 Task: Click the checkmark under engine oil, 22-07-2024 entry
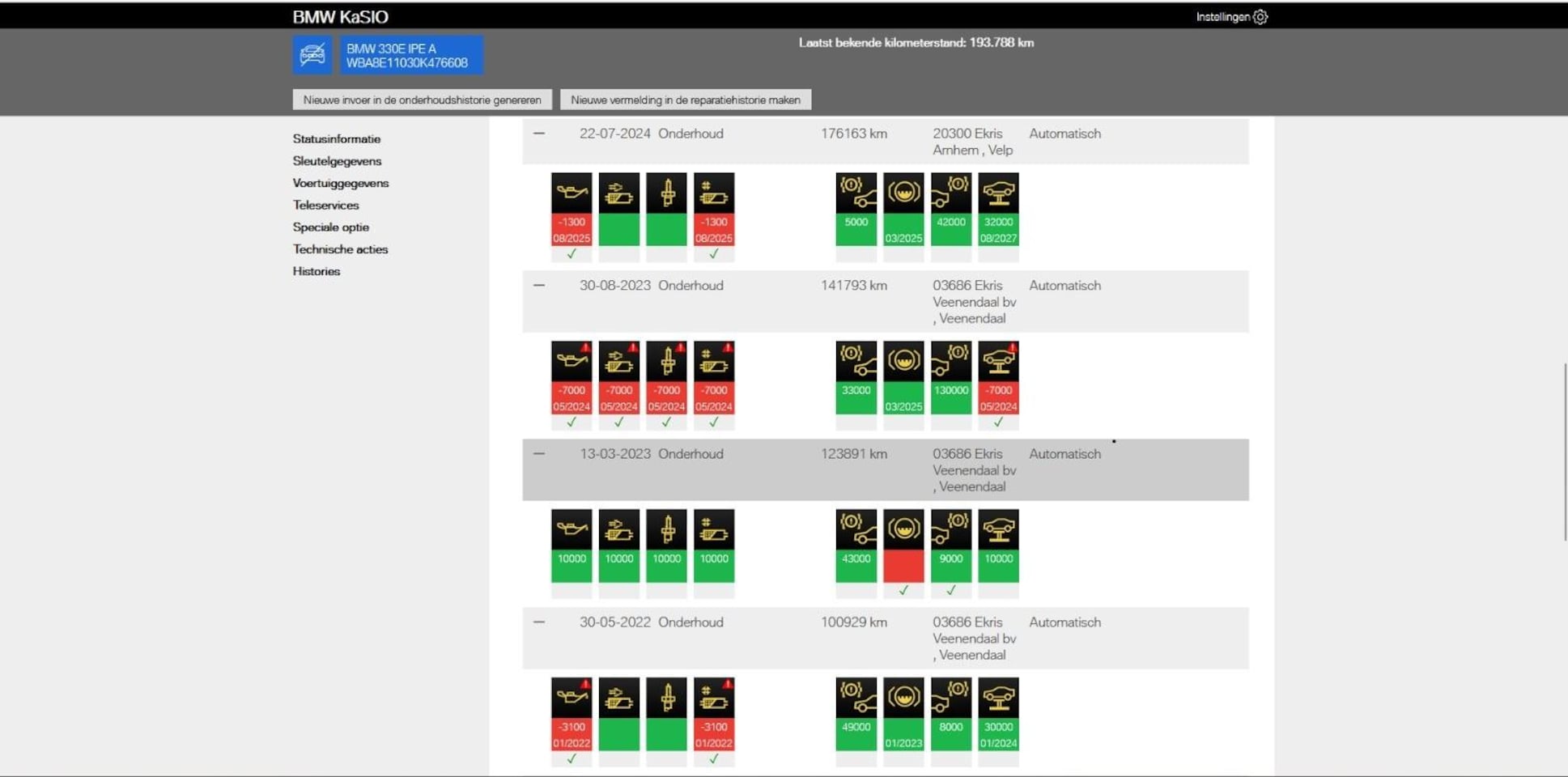572,254
